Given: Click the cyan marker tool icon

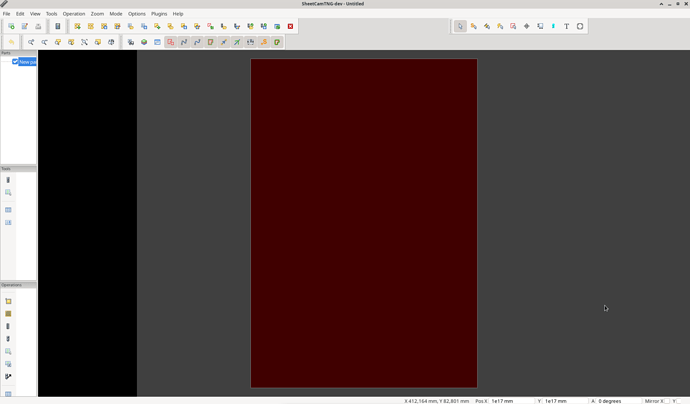Looking at the screenshot, I should [x=553, y=27].
